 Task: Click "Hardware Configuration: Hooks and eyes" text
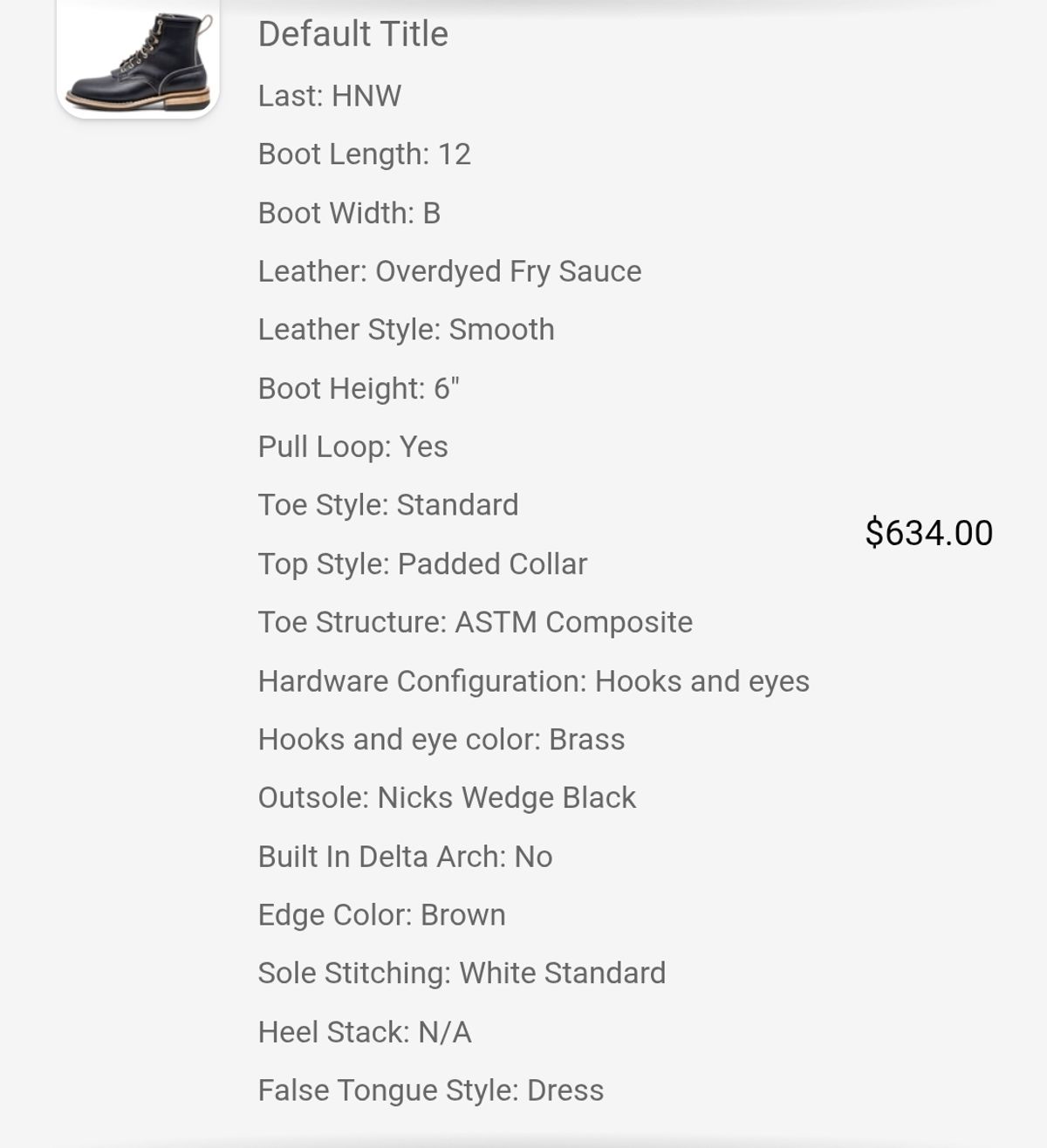click(x=533, y=680)
